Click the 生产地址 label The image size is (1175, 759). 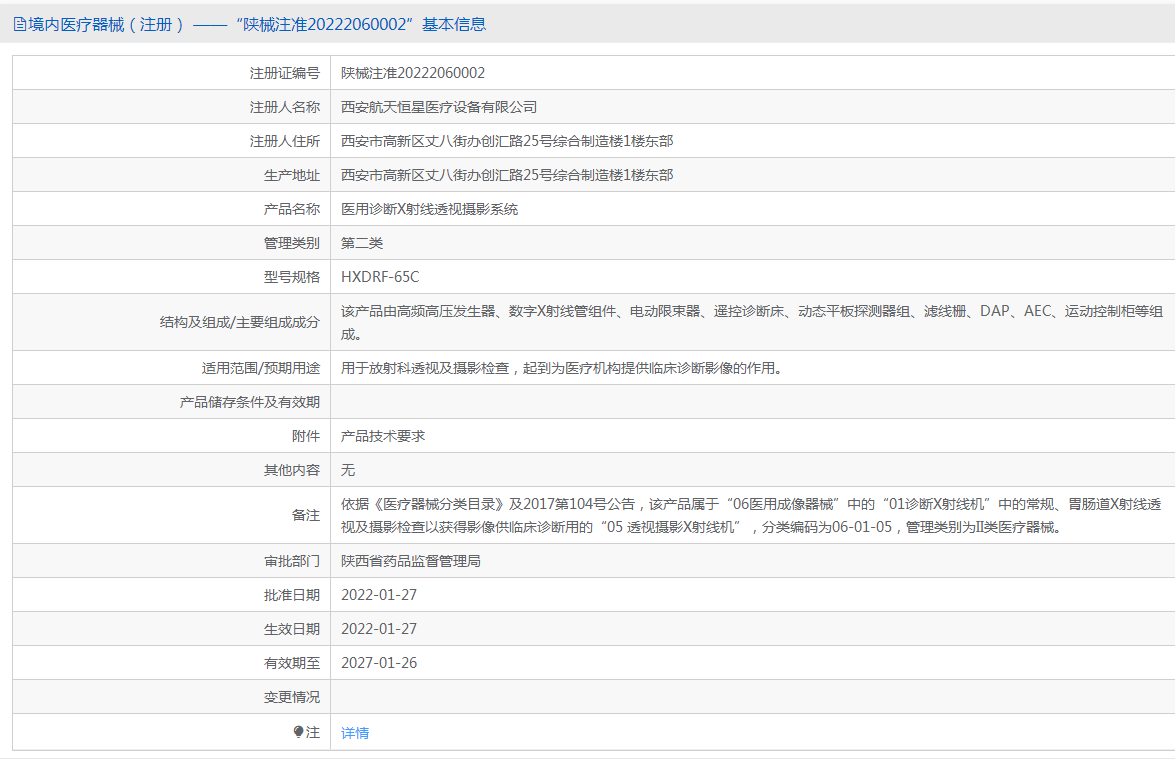click(x=292, y=175)
